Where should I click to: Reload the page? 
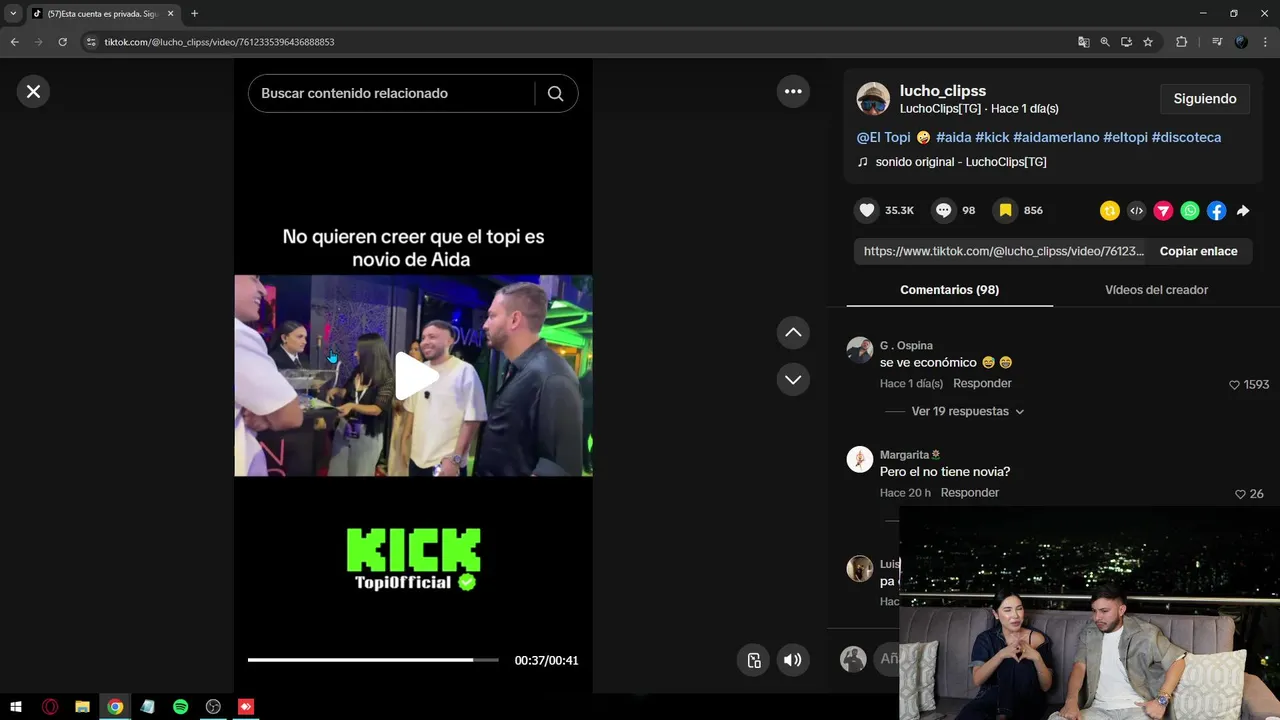(62, 42)
